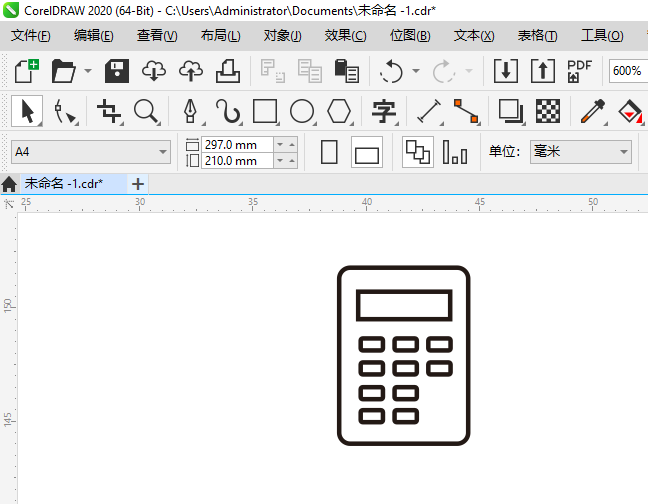Open the 查看(V) menu
This screenshot has height=504, width=648.
tap(157, 36)
